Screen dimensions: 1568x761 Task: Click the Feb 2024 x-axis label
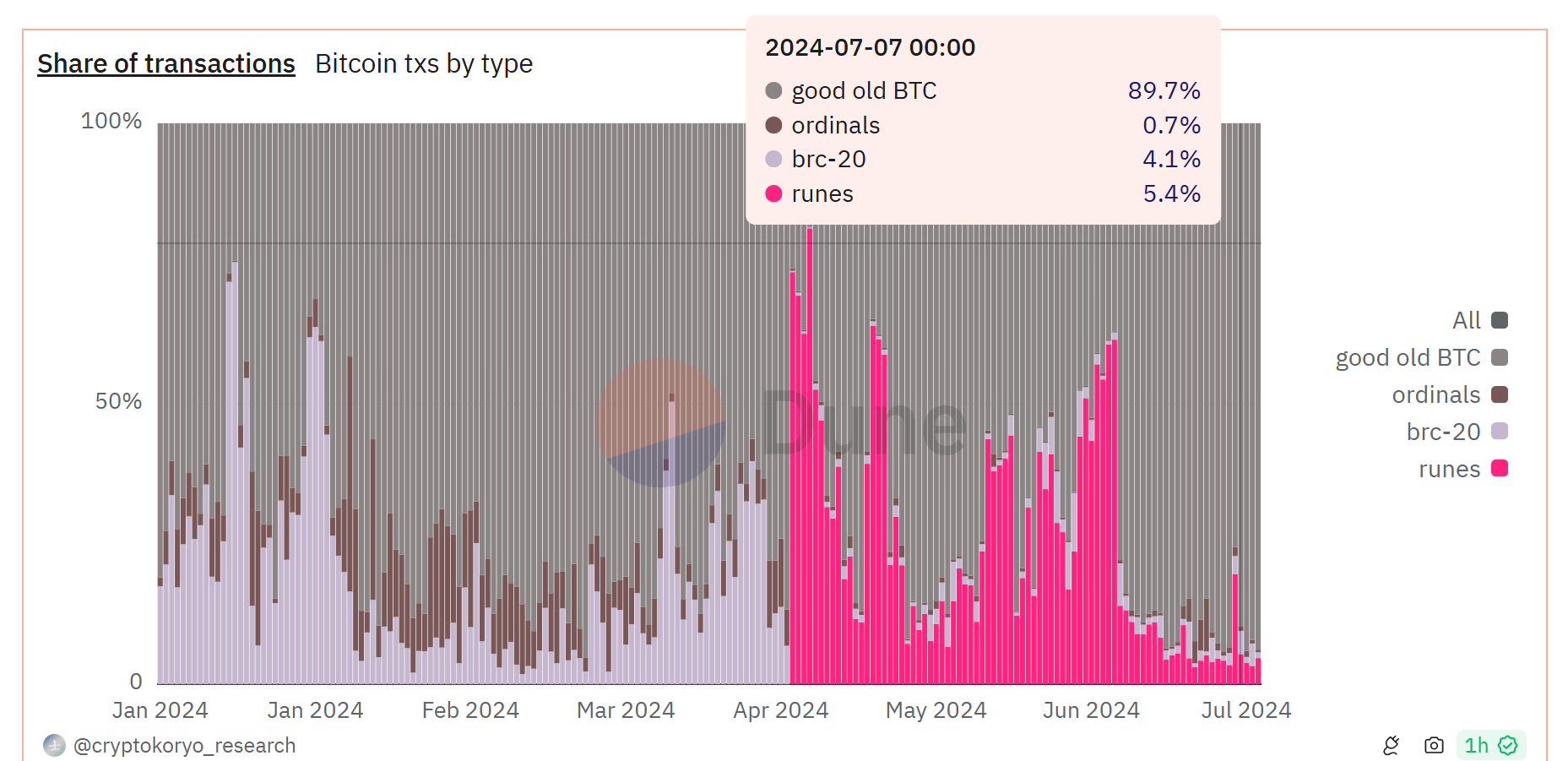(x=470, y=710)
